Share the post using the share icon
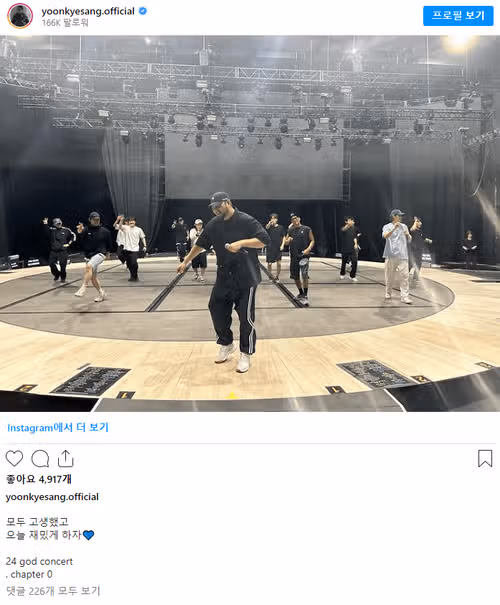Screen dimensions: 500x605 point(66,458)
